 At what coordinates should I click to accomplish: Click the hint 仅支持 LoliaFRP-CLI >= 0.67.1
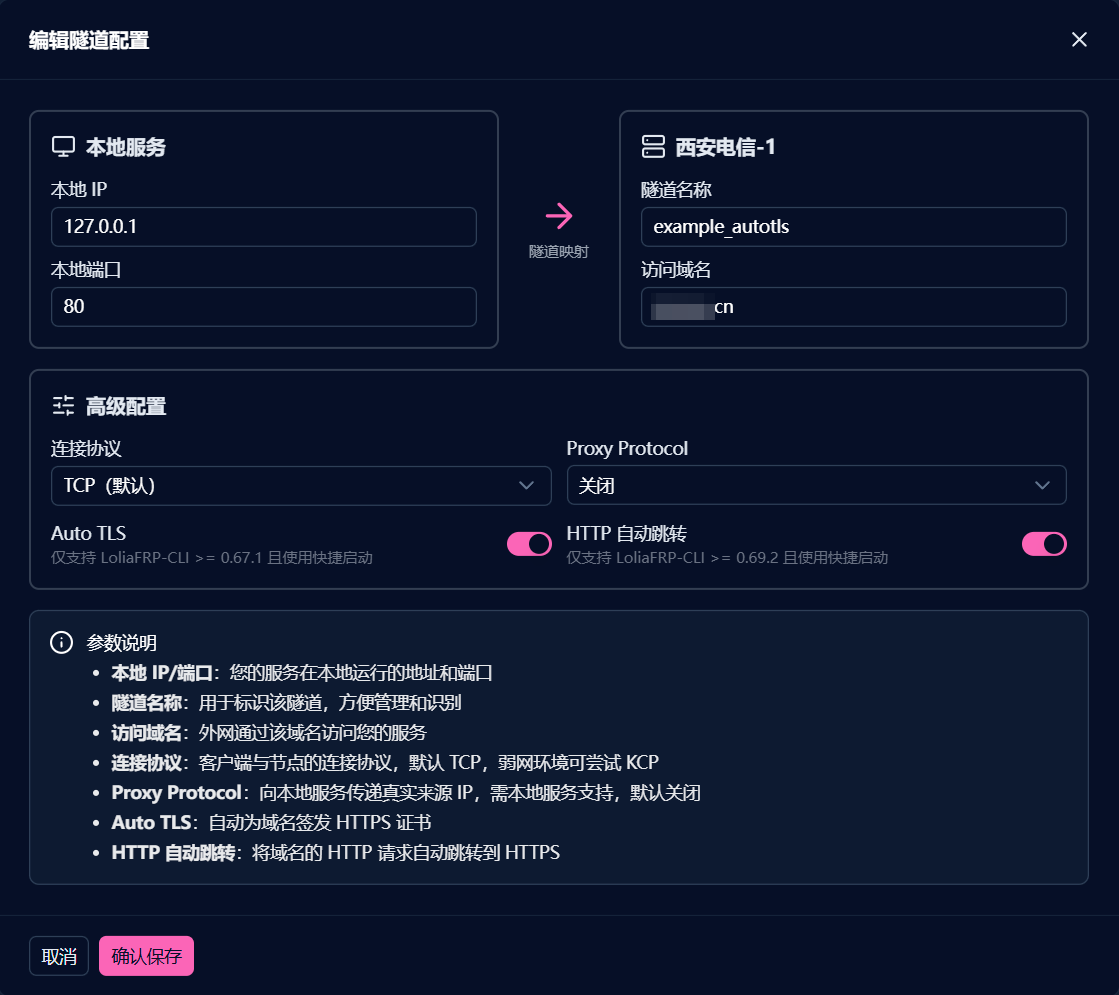tap(212, 557)
